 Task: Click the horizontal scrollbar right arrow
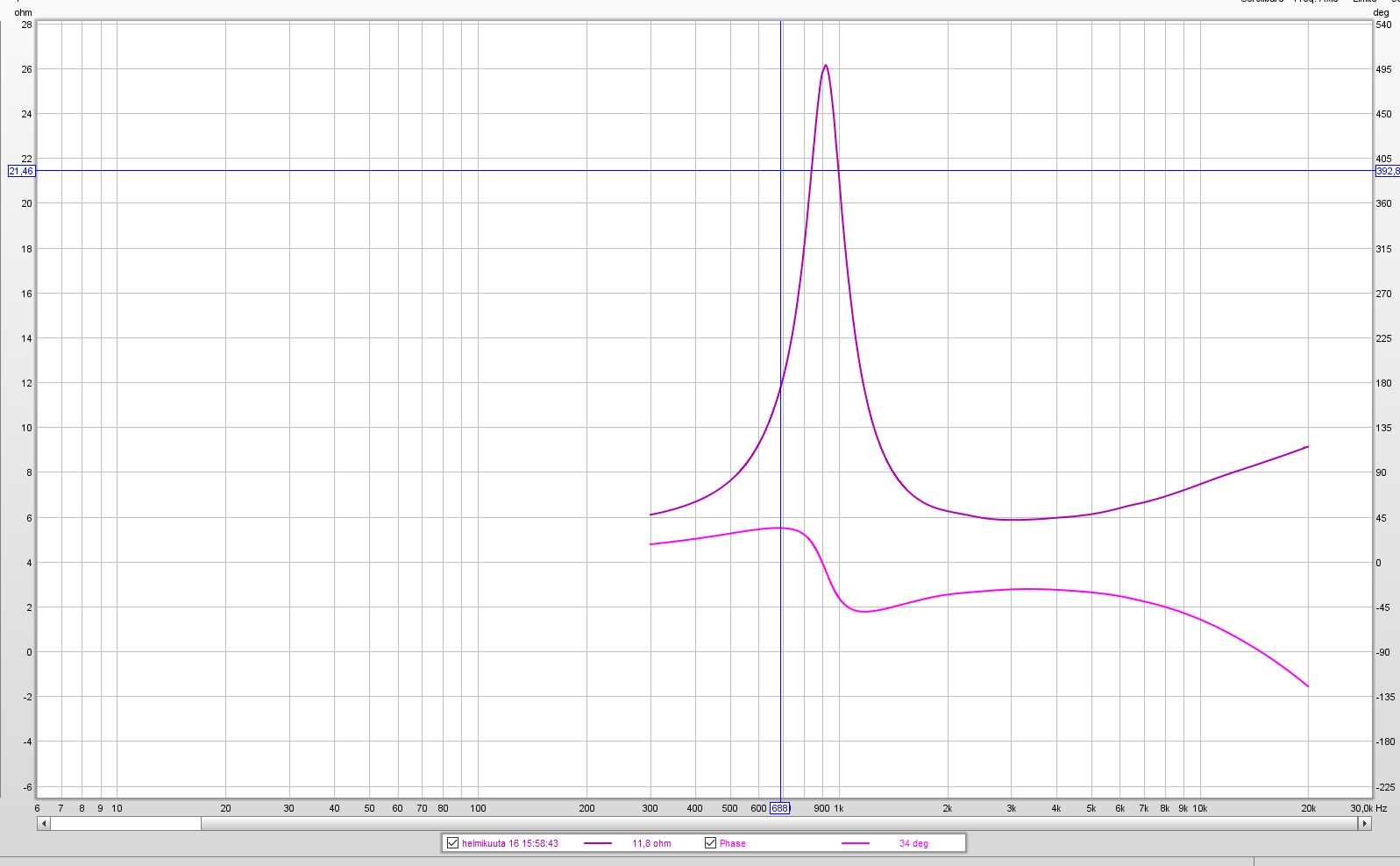[1364, 824]
